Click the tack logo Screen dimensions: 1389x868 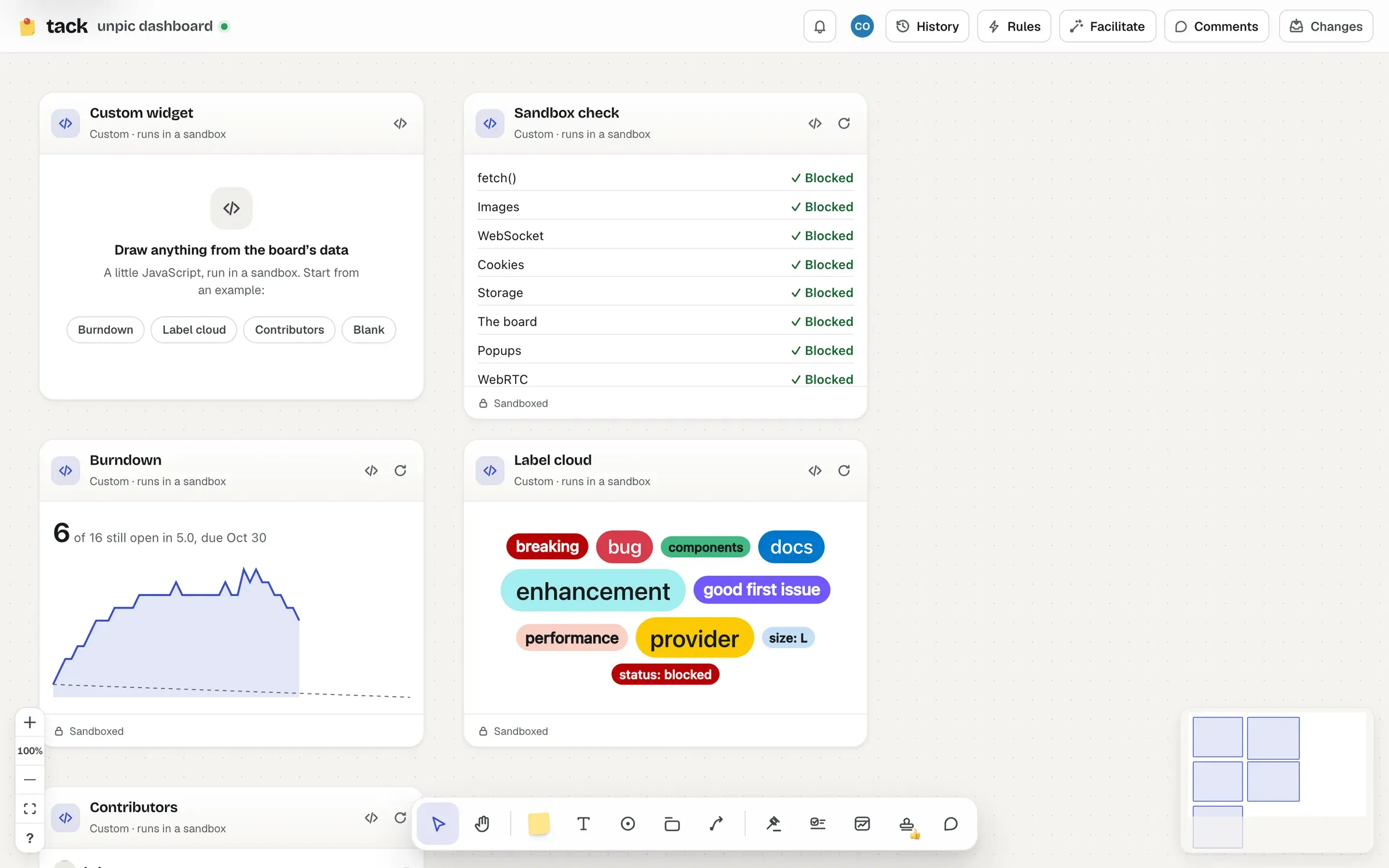click(53, 26)
